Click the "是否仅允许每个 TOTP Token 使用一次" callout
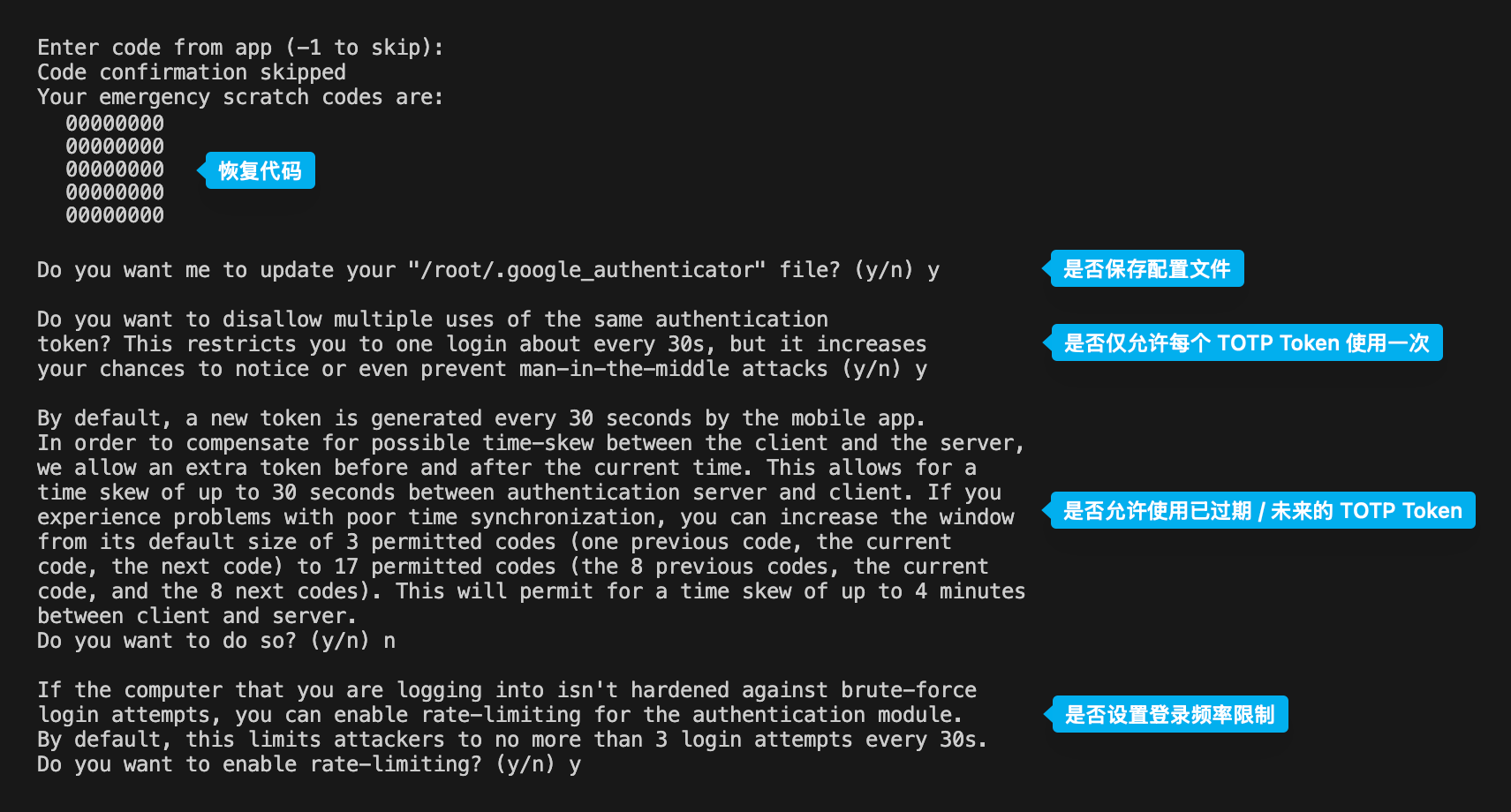 (1246, 343)
